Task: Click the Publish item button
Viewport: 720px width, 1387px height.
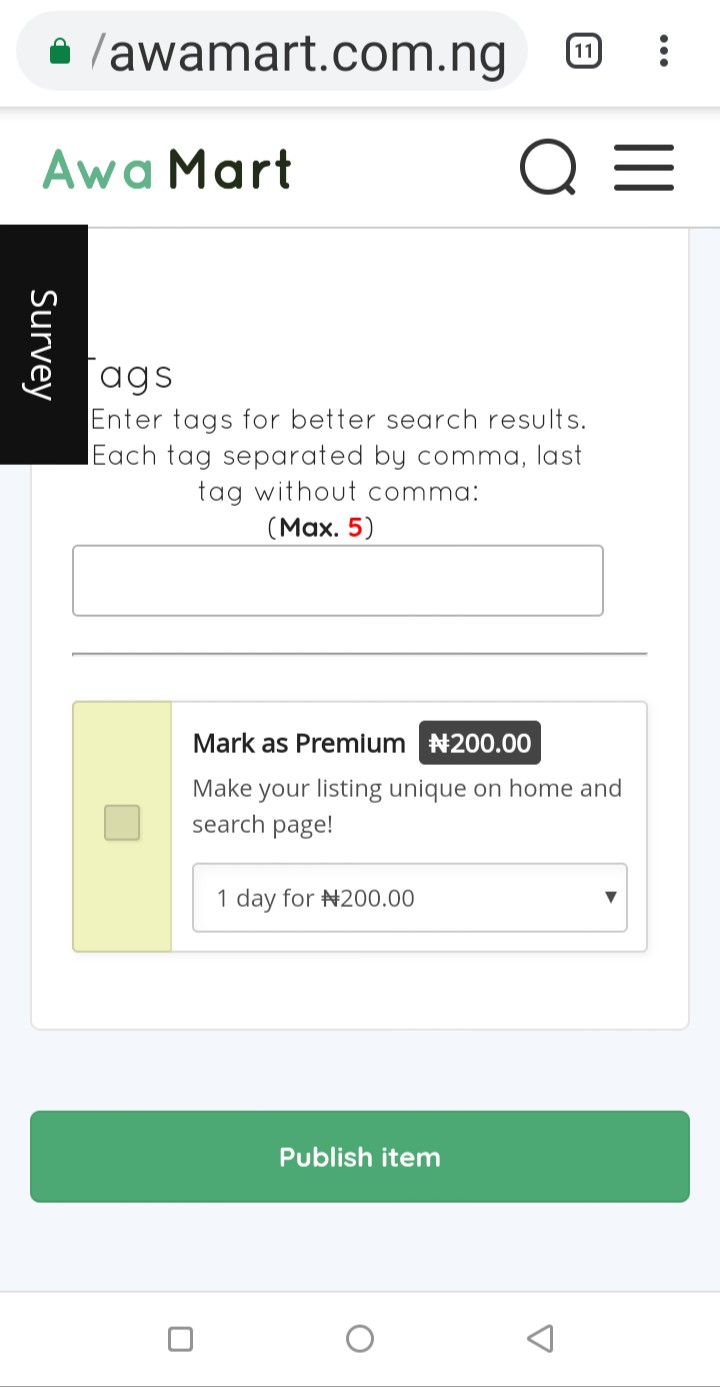Action: 360,1157
